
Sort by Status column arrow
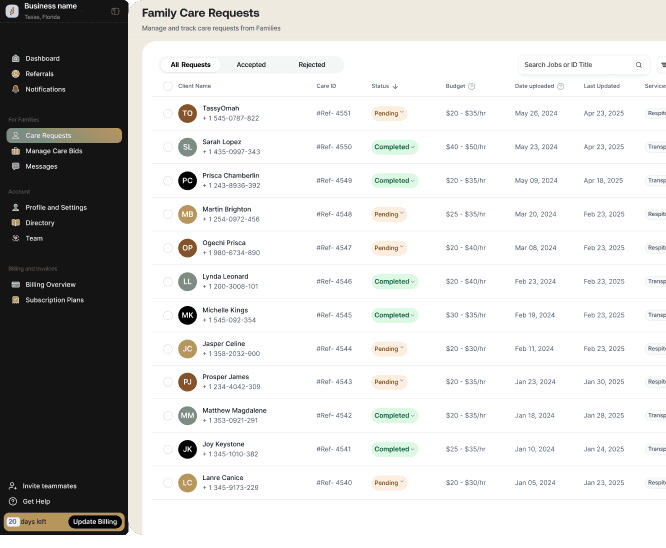tap(395, 86)
